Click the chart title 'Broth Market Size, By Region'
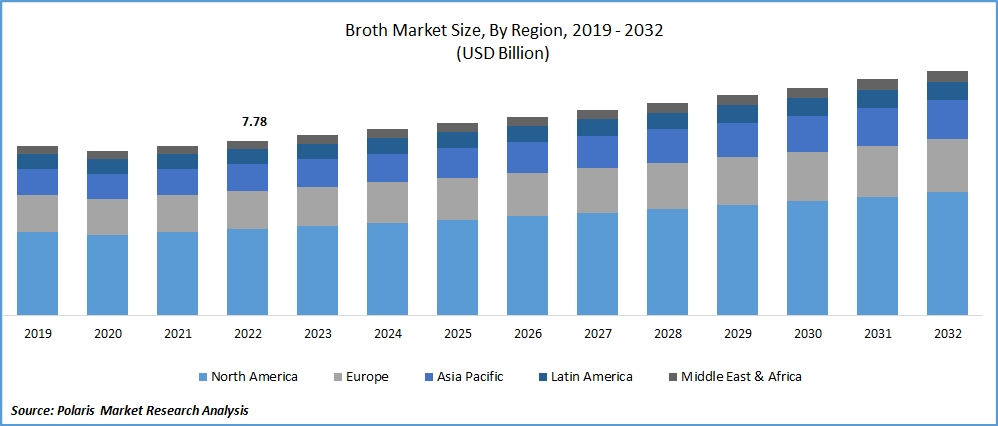998x426 pixels. [458, 31]
